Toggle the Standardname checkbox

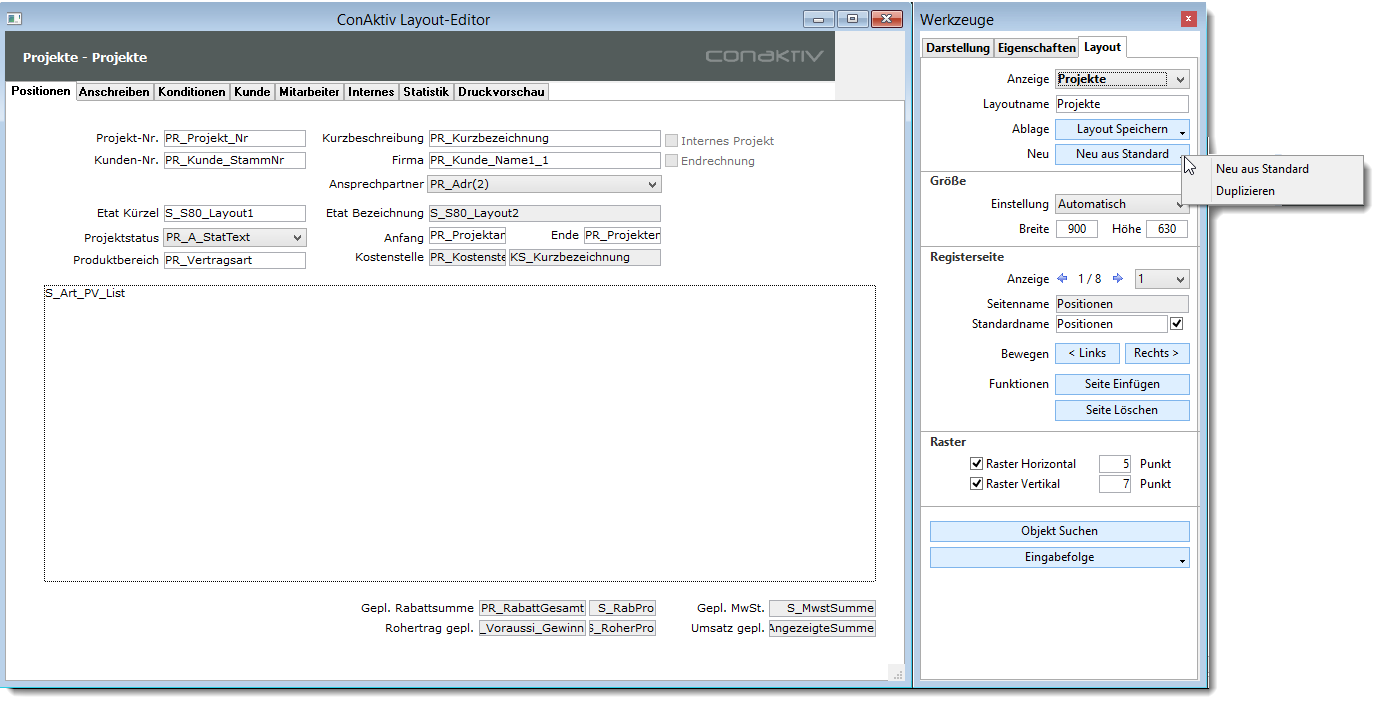tap(1177, 324)
